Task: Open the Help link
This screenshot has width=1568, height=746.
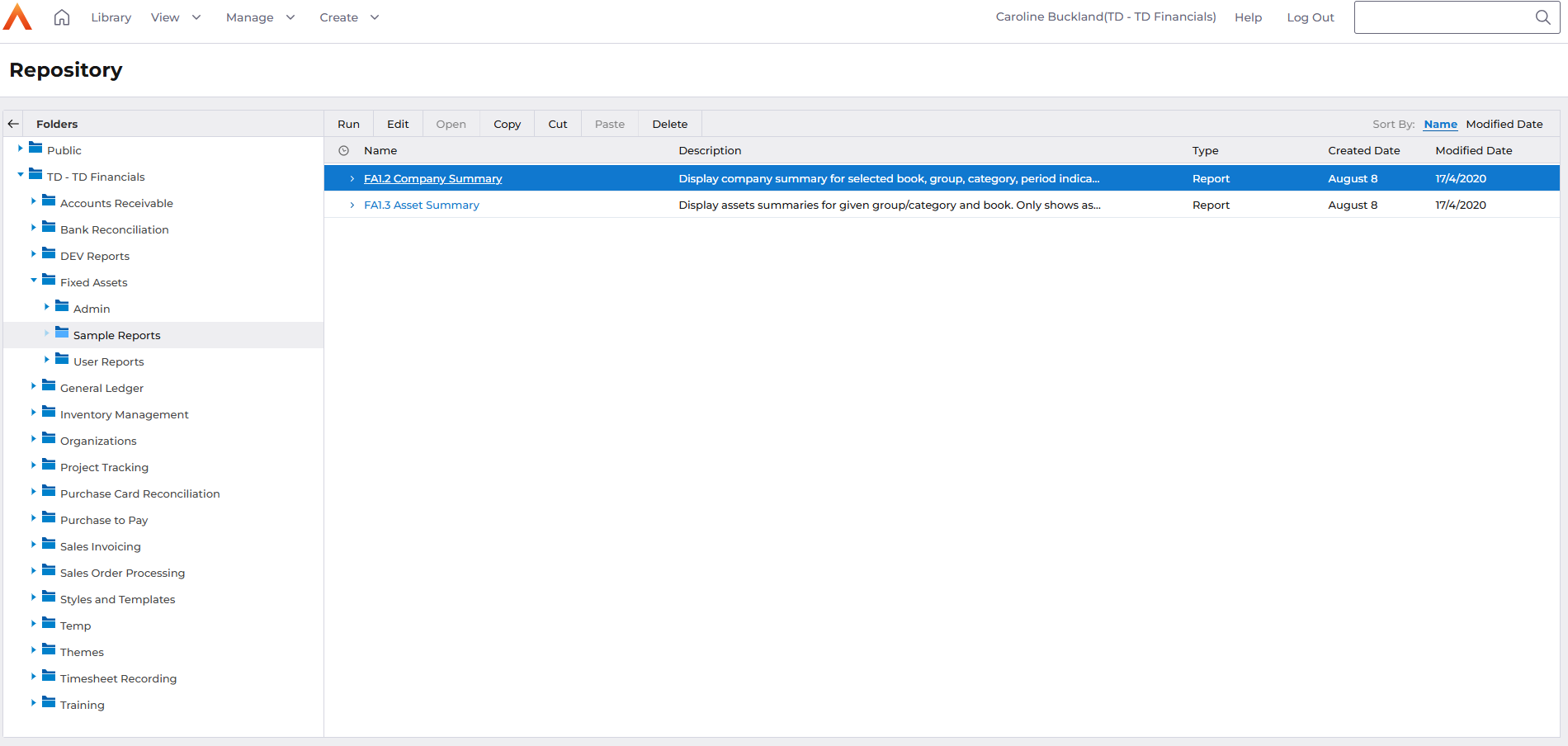Action: 1249,17
